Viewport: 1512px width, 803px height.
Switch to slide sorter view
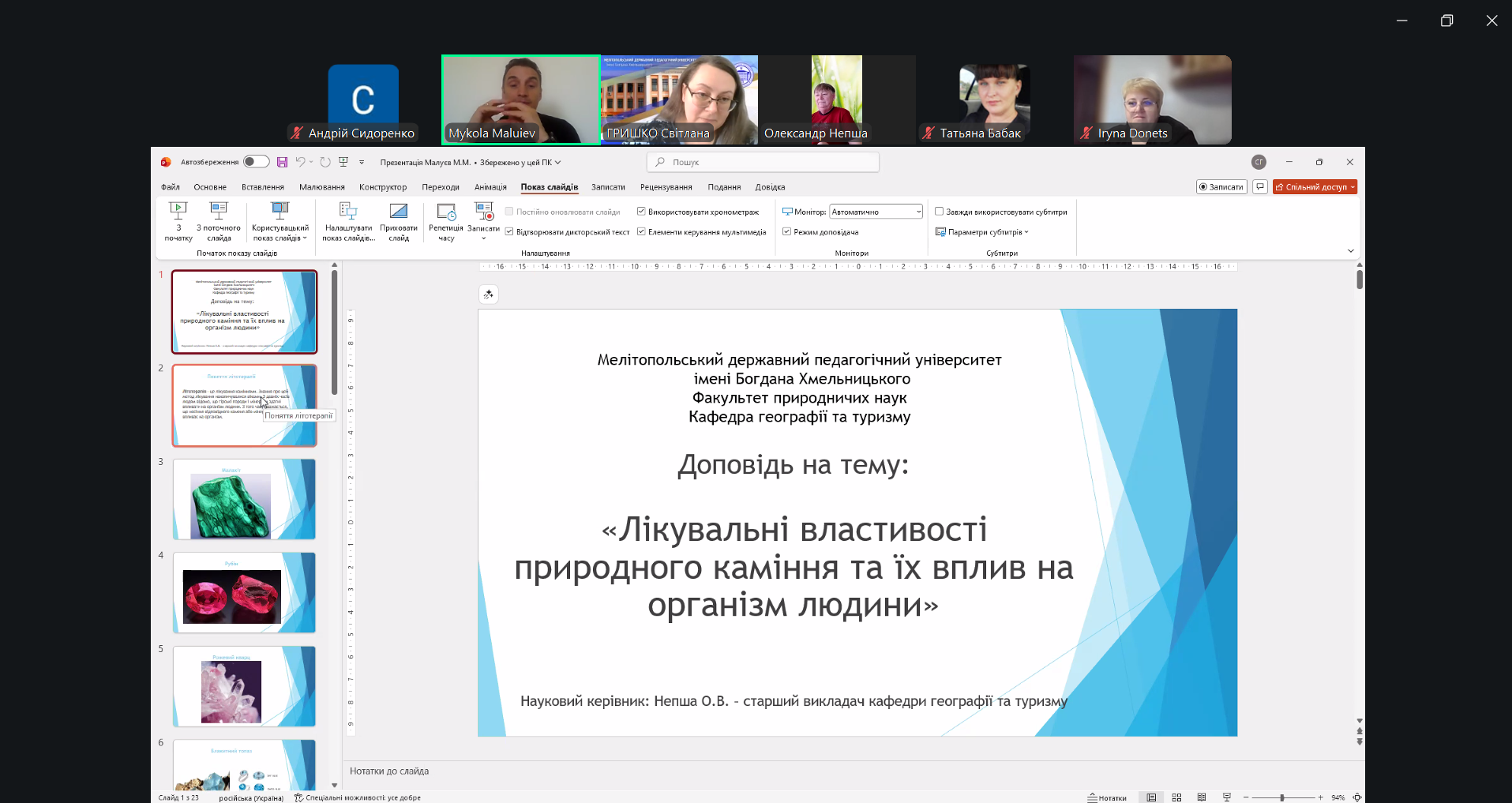point(1176,797)
